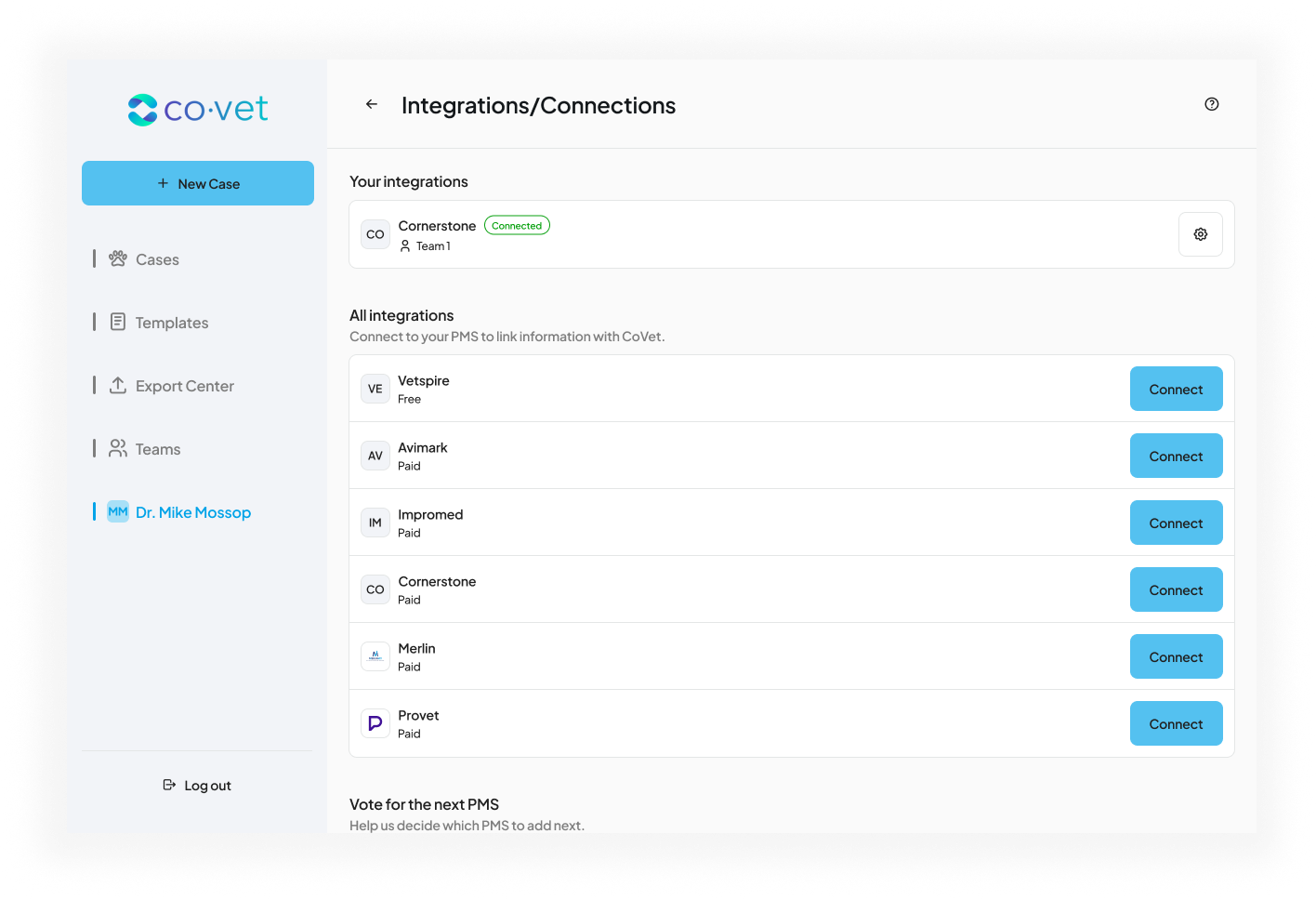Screen dimensions: 1316x900
Task: Click the log out door icon
Action: tap(169, 785)
